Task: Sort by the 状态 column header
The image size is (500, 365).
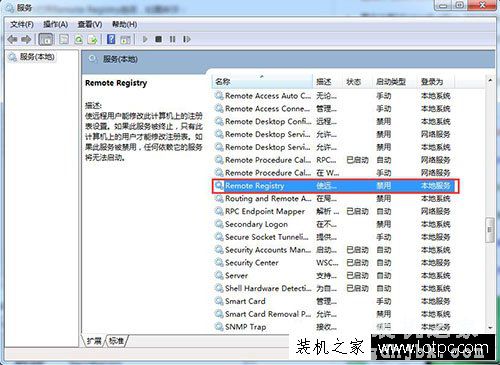Action: 357,81
